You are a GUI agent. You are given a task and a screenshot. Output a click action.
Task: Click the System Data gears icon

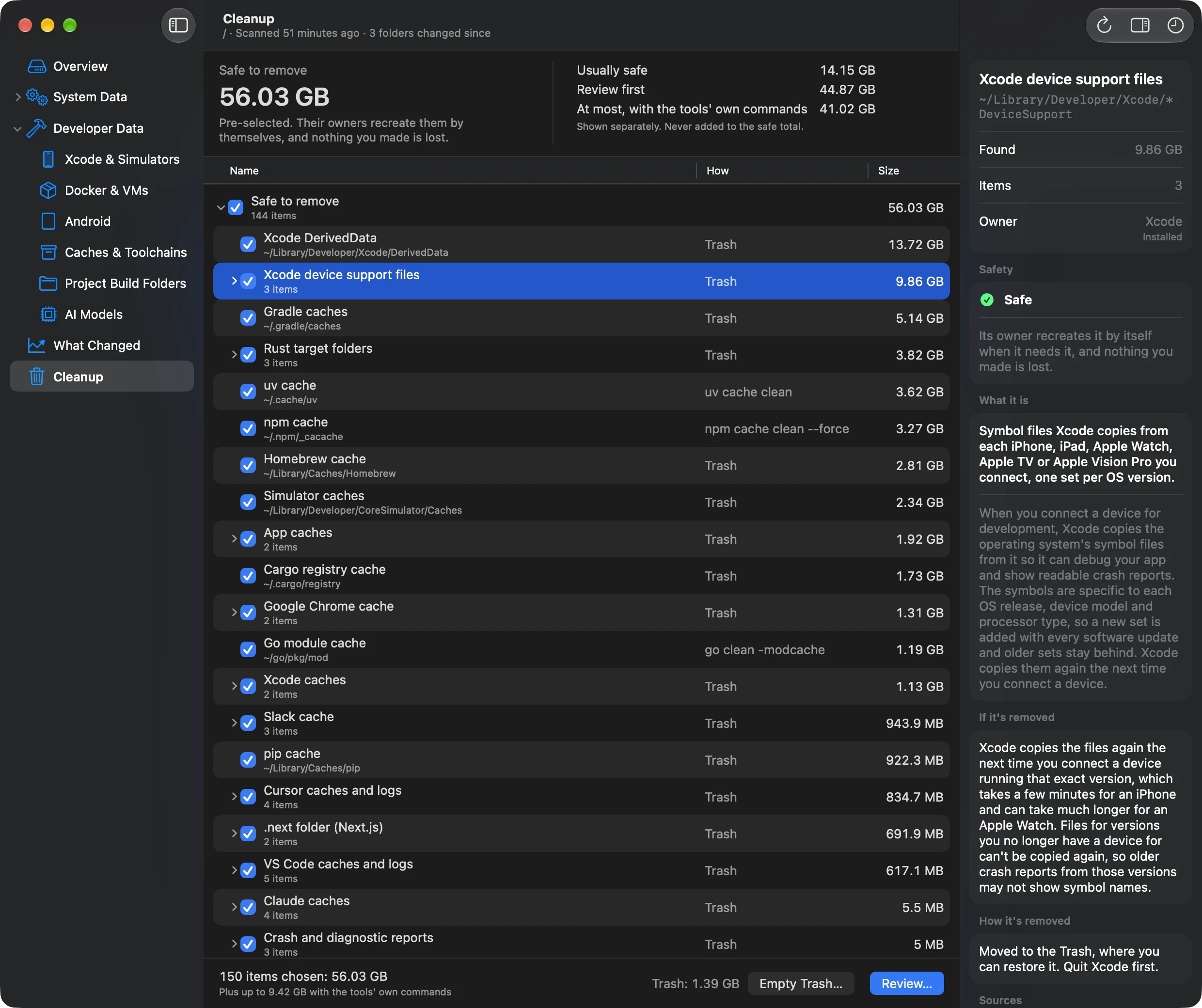click(x=37, y=97)
